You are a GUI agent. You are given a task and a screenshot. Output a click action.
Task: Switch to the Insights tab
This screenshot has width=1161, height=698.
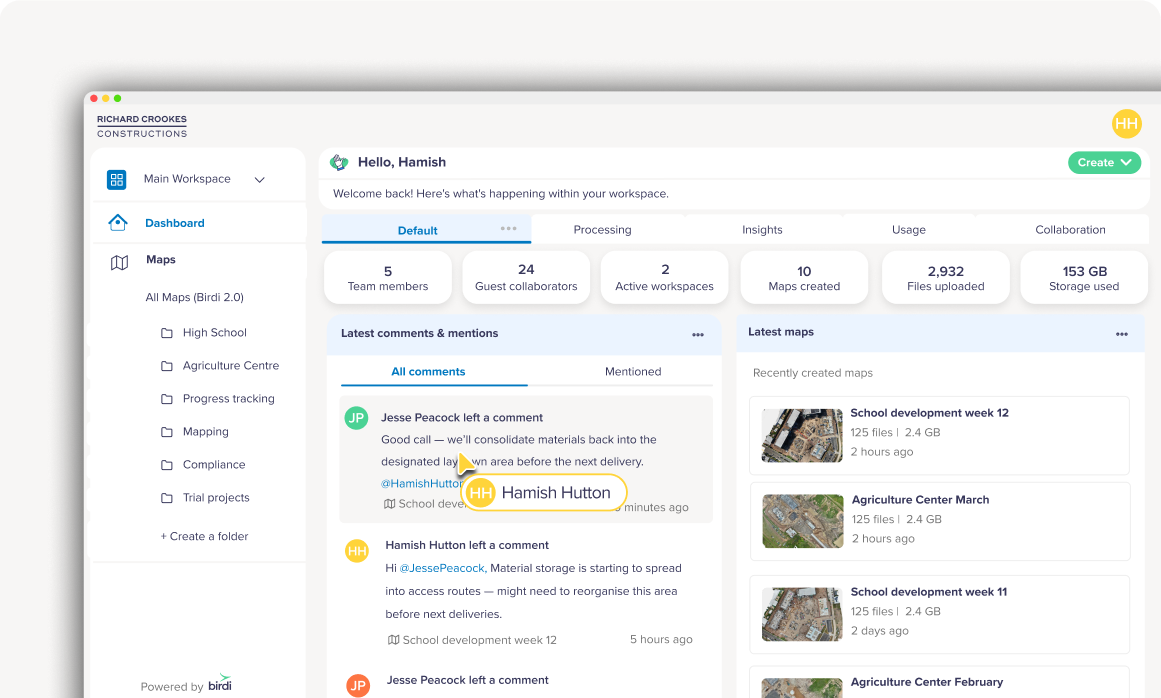(762, 229)
